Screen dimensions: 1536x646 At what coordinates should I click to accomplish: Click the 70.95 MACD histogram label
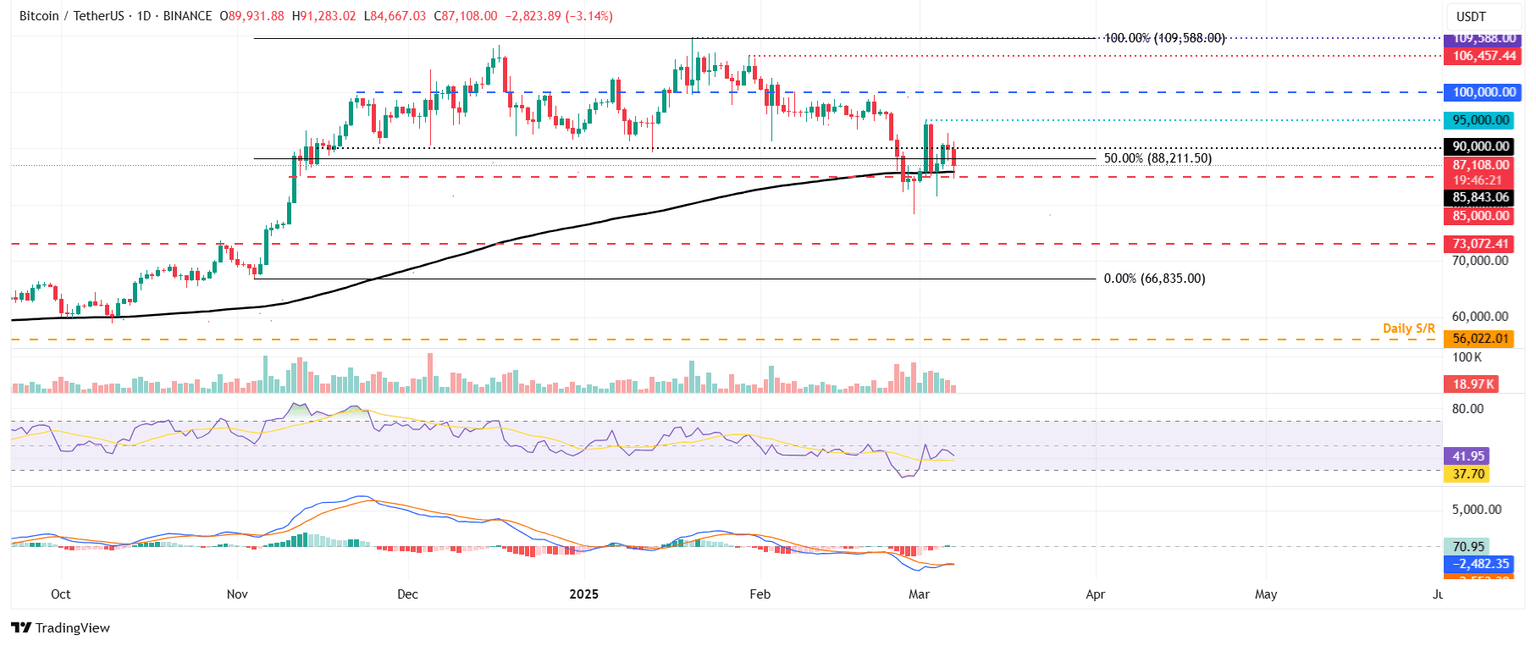coord(1467,546)
